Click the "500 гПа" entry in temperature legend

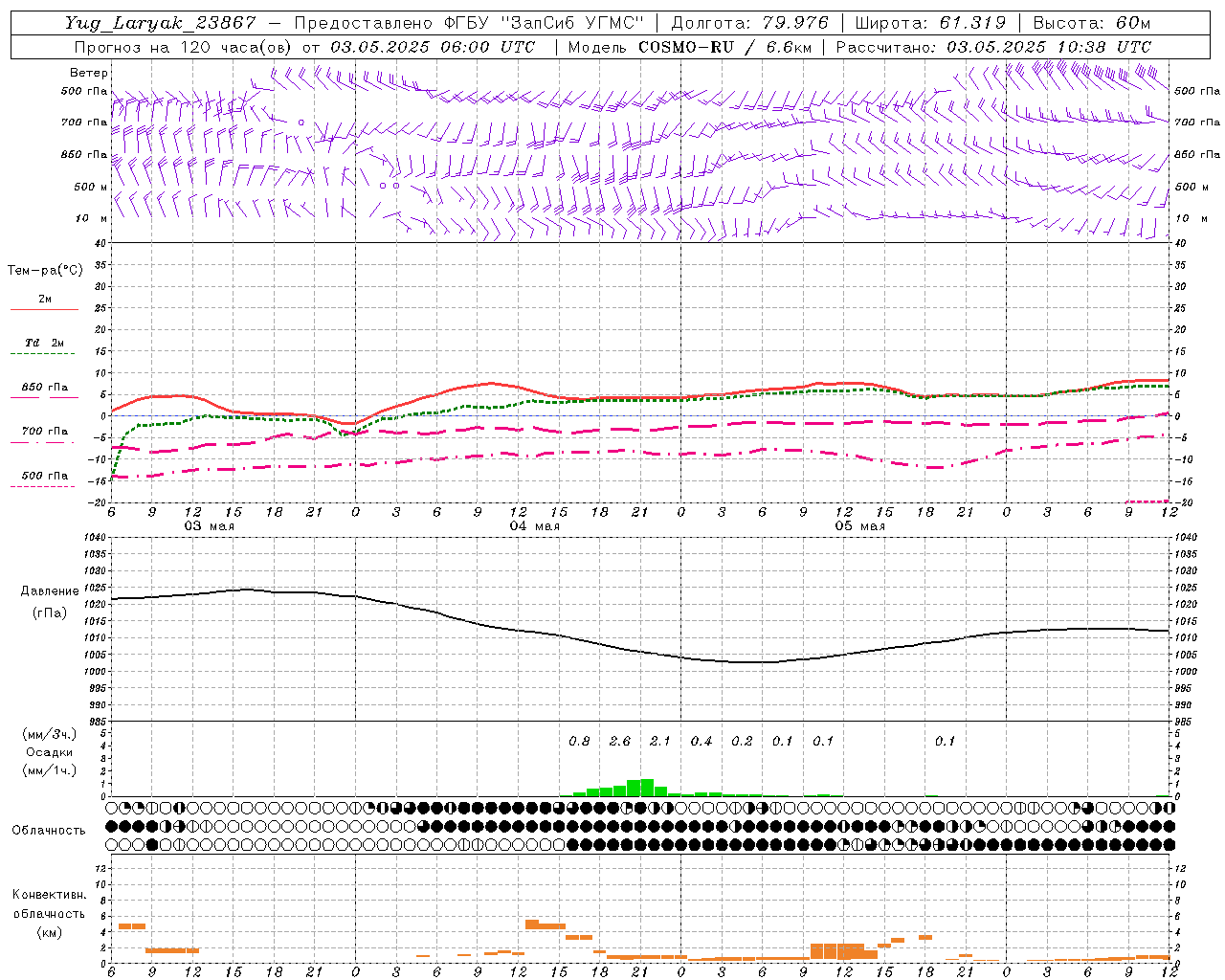point(45,476)
